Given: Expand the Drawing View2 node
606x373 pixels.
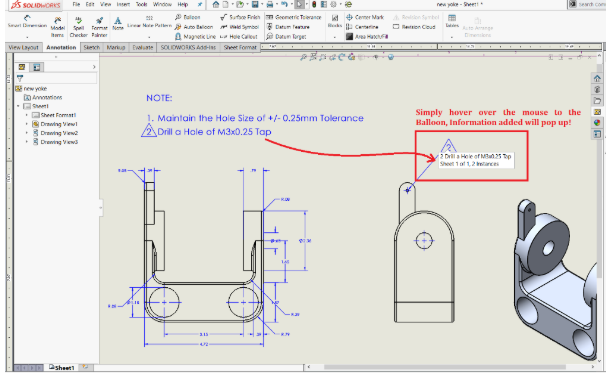Looking at the screenshot, I should pyautogui.click(x=27, y=133).
